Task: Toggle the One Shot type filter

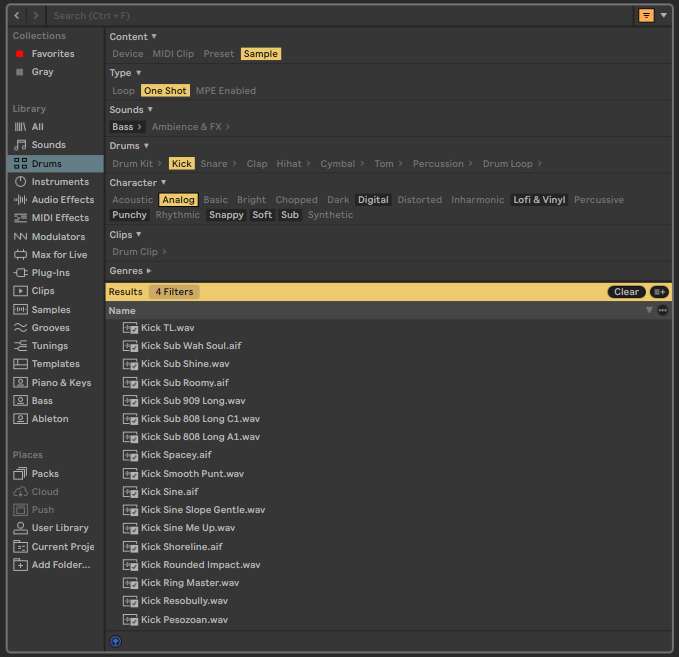Action: tap(165, 91)
